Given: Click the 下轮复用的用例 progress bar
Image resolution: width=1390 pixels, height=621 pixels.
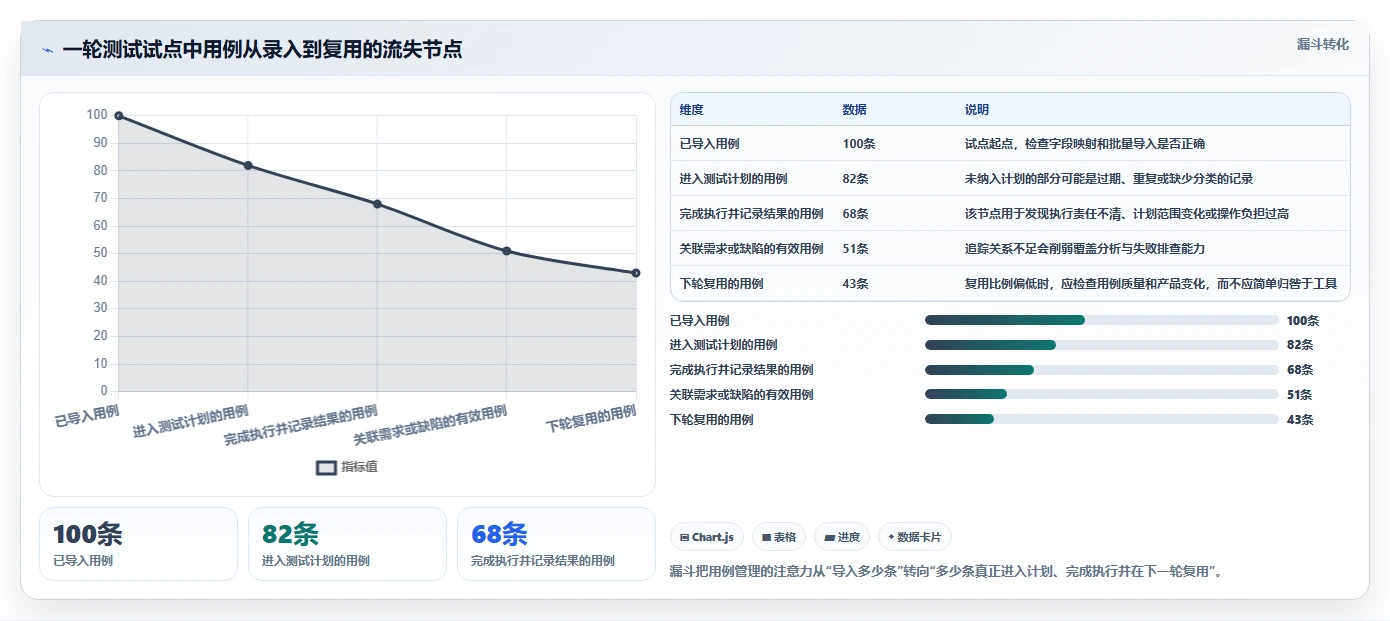Looking at the screenshot, I should (1102, 419).
